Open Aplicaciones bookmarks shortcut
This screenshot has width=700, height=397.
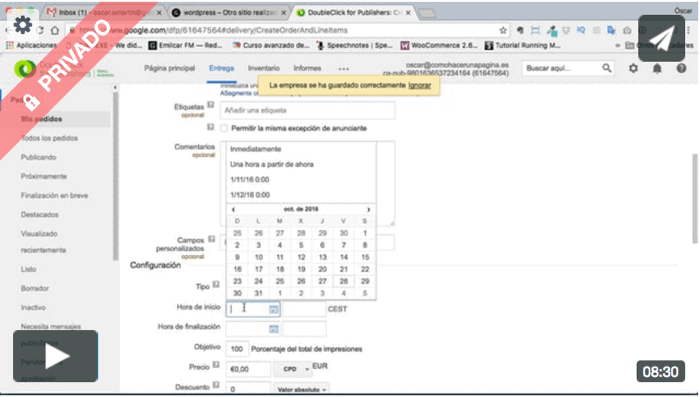point(31,45)
